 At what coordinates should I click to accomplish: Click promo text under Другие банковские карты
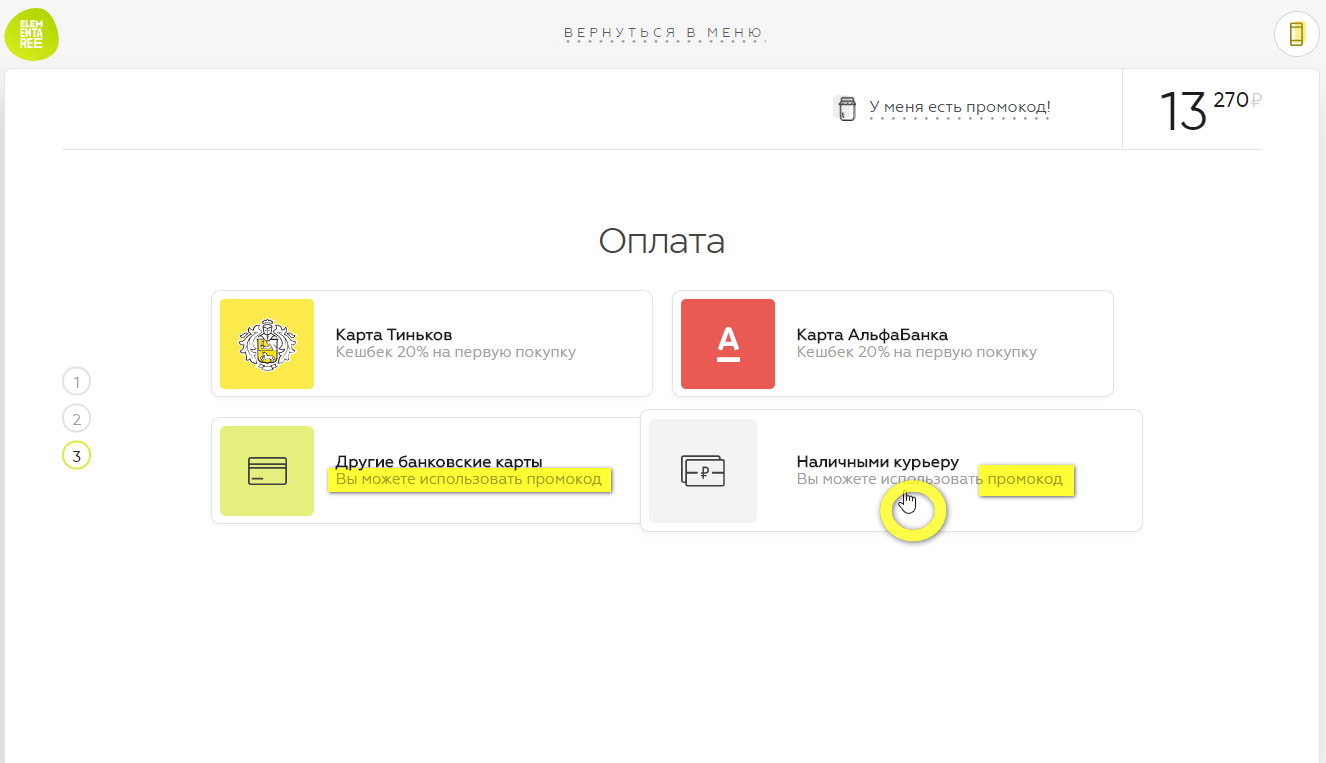[469, 480]
